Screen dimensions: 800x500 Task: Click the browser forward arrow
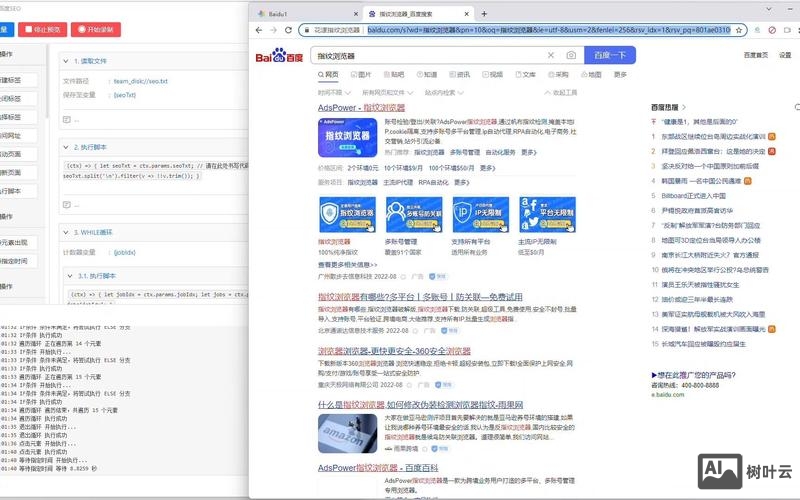click(273, 30)
